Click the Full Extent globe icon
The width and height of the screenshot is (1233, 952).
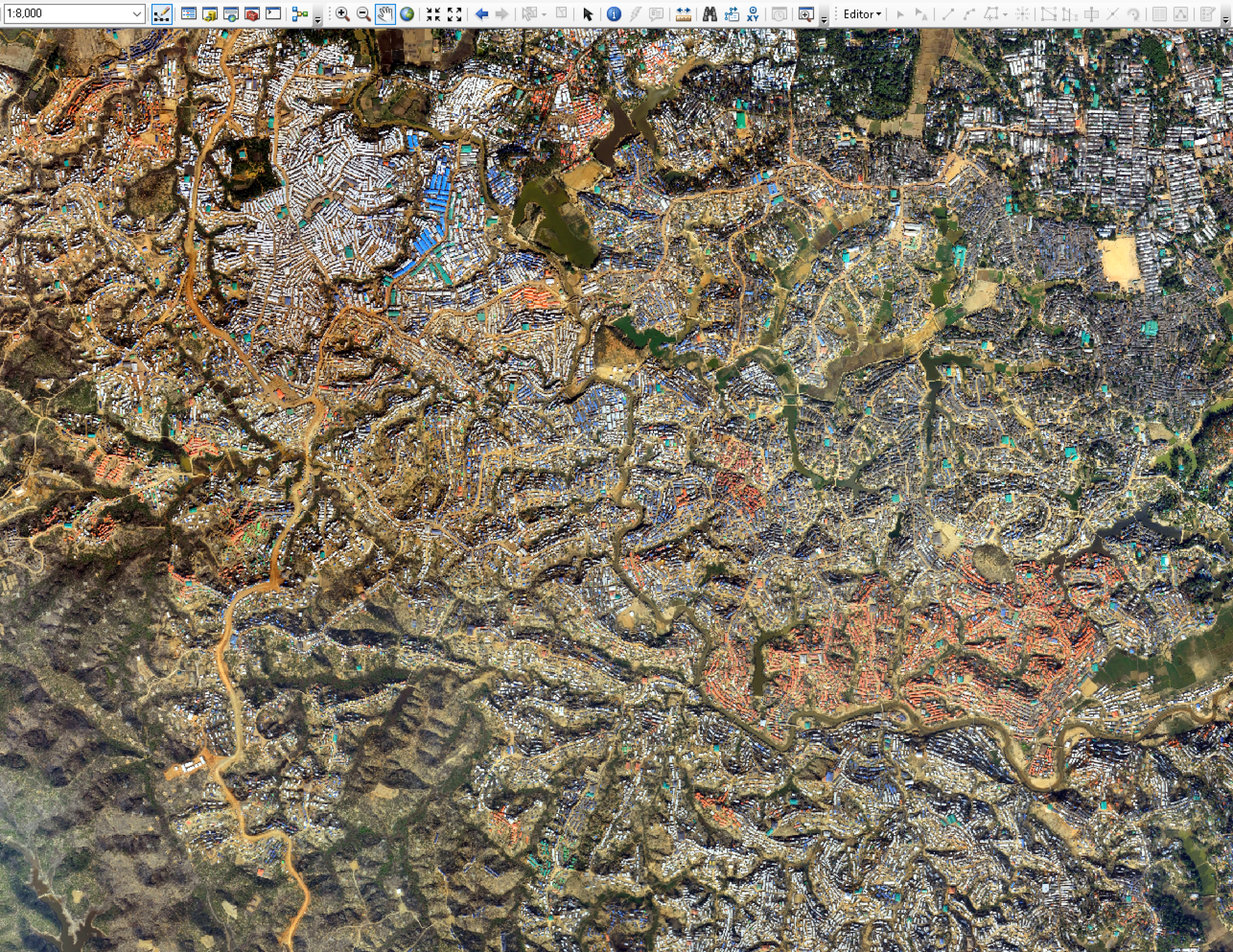point(406,14)
